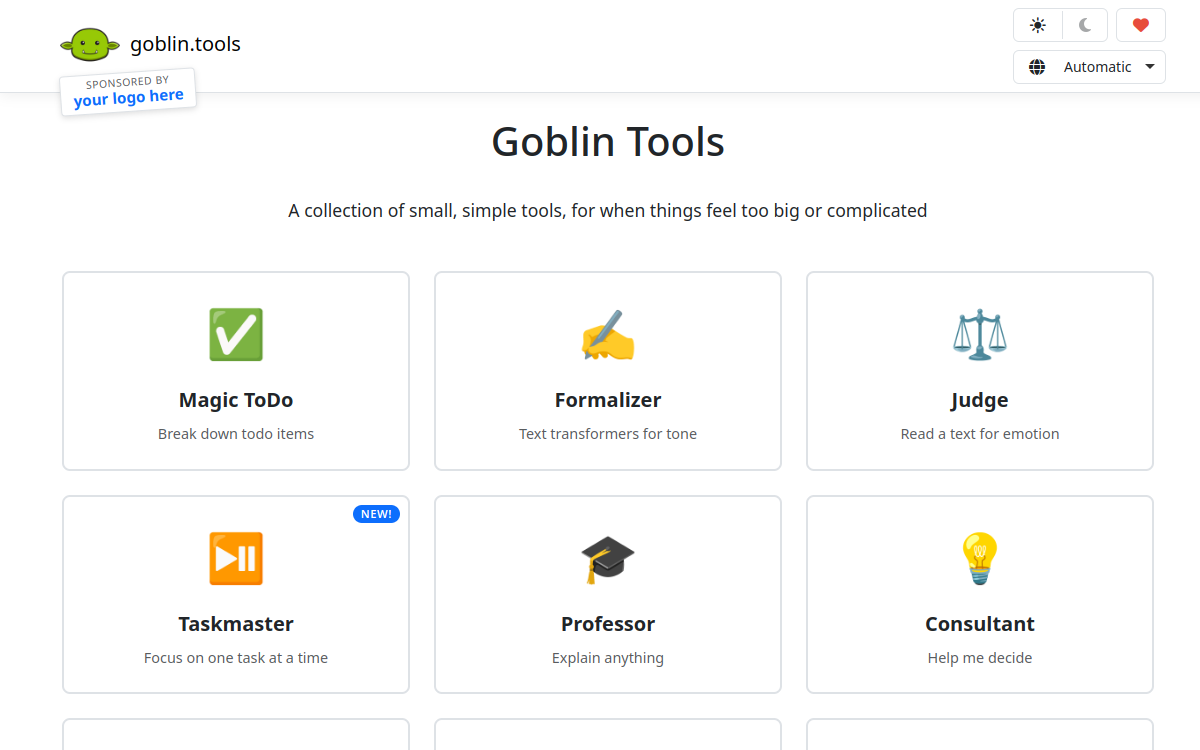The image size is (1200, 750).
Task: Click the balance scales Judge icon
Action: coord(980,335)
